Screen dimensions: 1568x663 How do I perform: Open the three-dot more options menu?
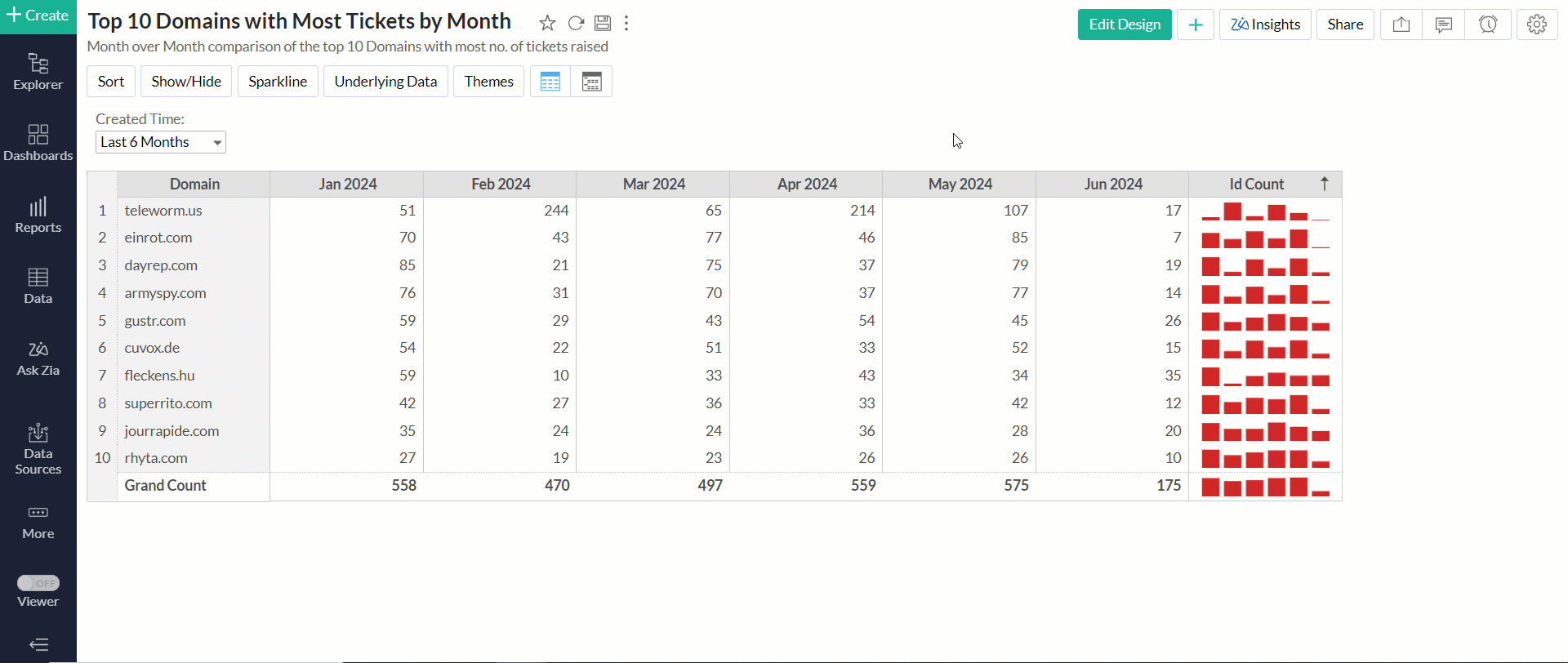[626, 23]
